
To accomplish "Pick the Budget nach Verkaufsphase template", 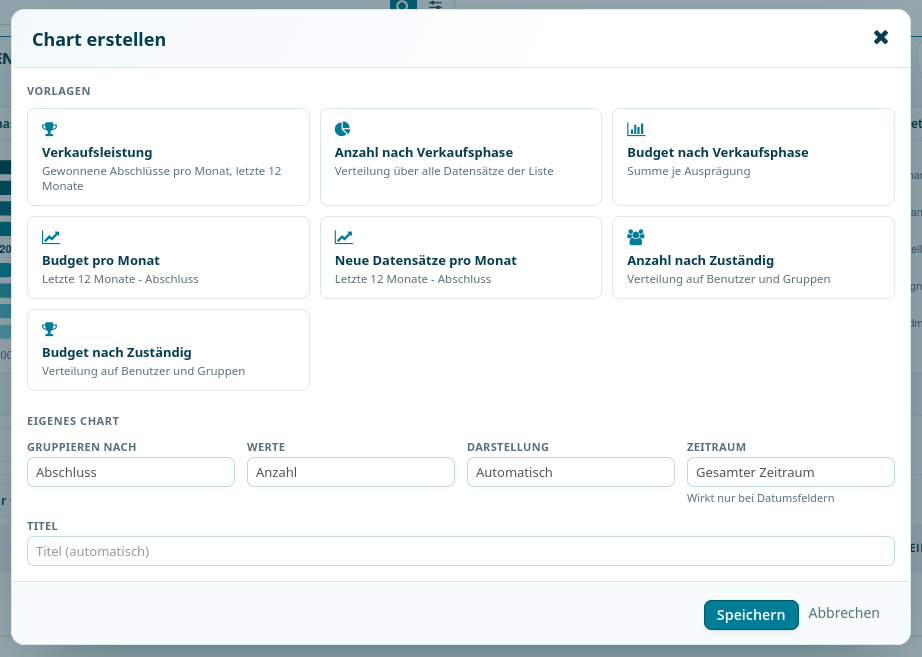I will pyautogui.click(x=753, y=157).
